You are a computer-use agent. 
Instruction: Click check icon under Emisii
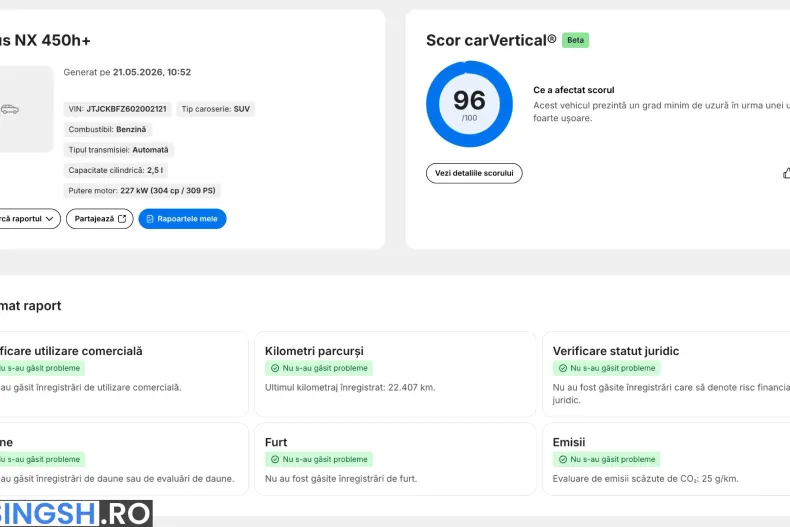563,459
